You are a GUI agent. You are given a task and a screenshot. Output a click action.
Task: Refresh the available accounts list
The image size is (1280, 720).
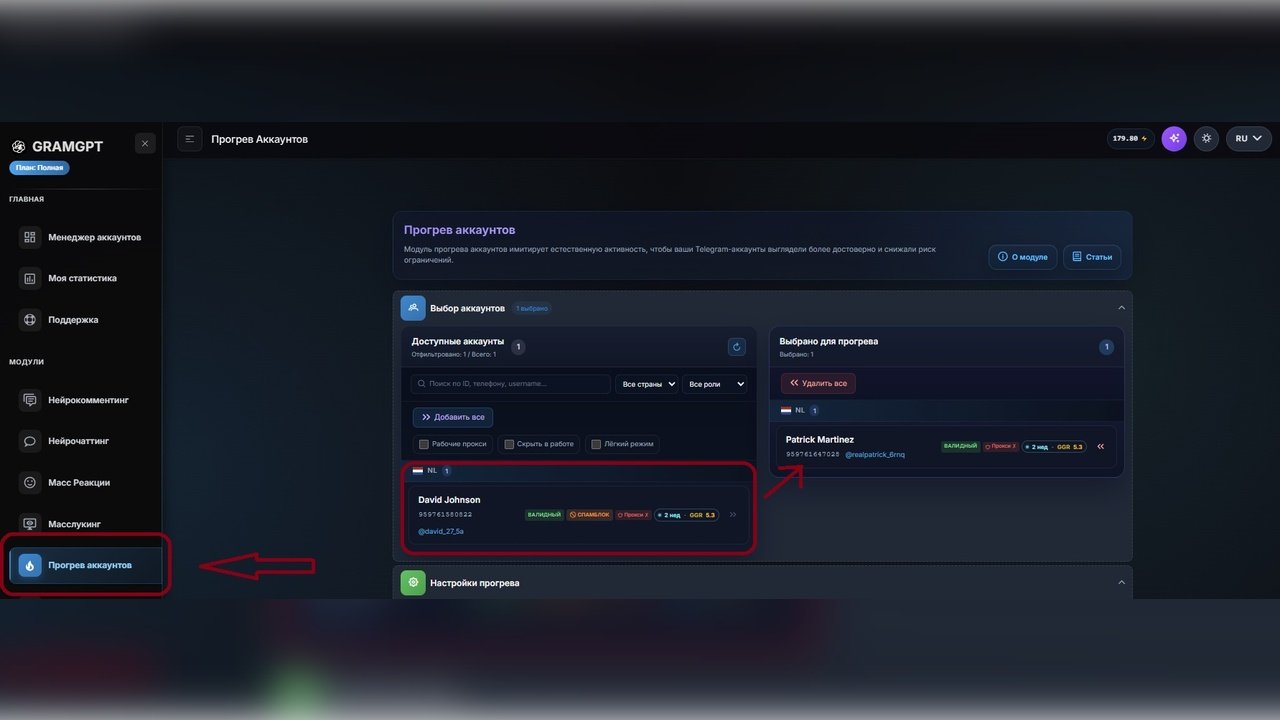coord(737,347)
